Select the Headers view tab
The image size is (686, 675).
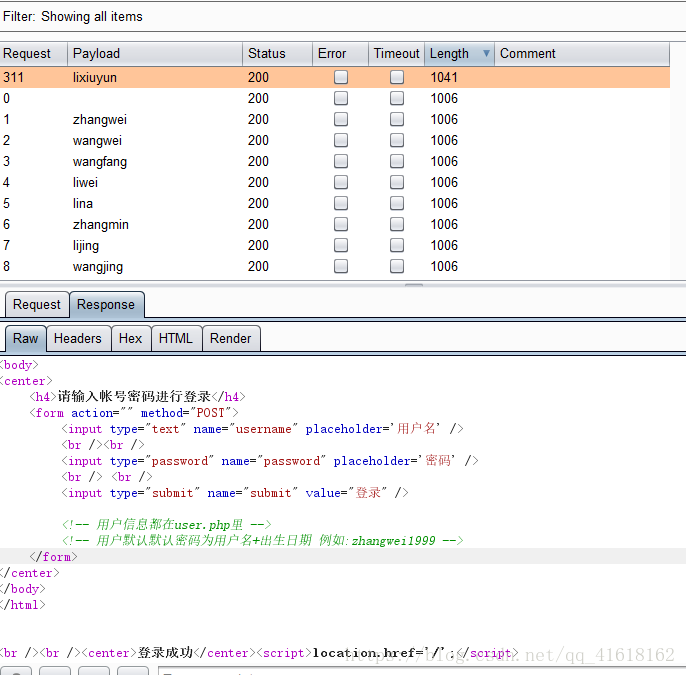click(x=78, y=339)
